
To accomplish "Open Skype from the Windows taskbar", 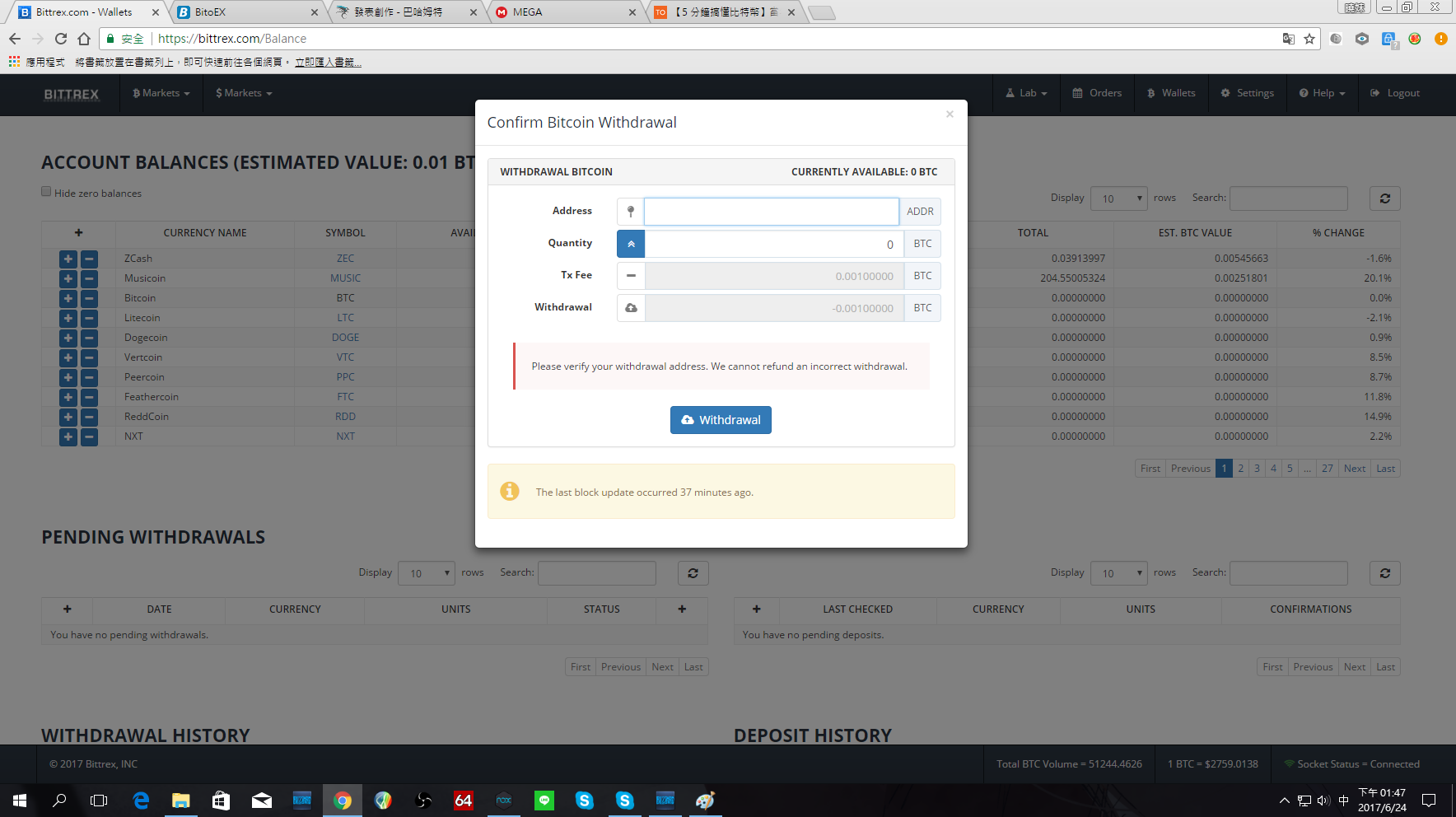I will (x=584, y=801).
